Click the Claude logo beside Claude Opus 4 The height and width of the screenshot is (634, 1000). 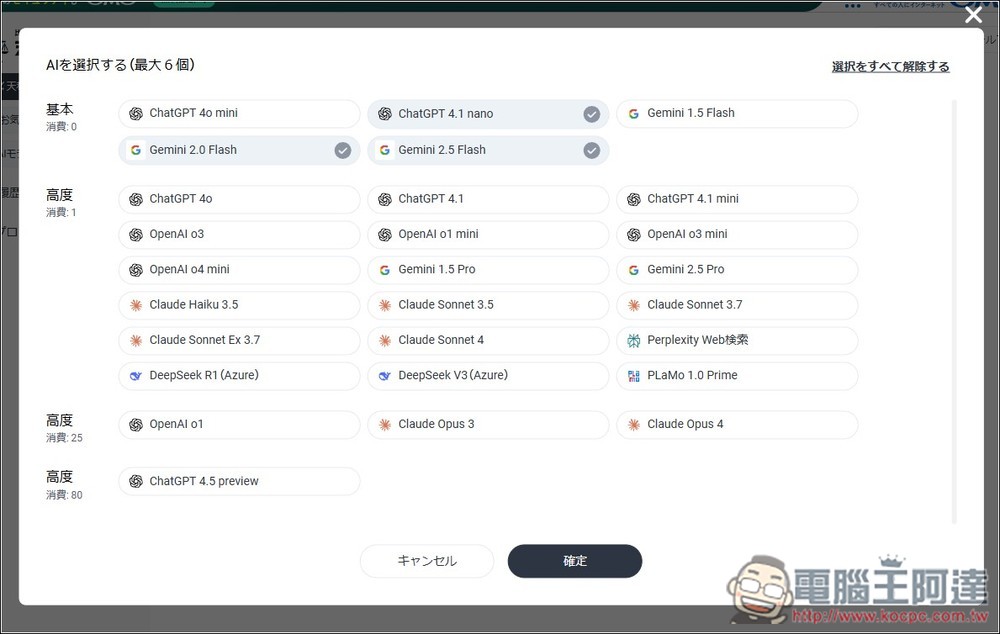633,425
